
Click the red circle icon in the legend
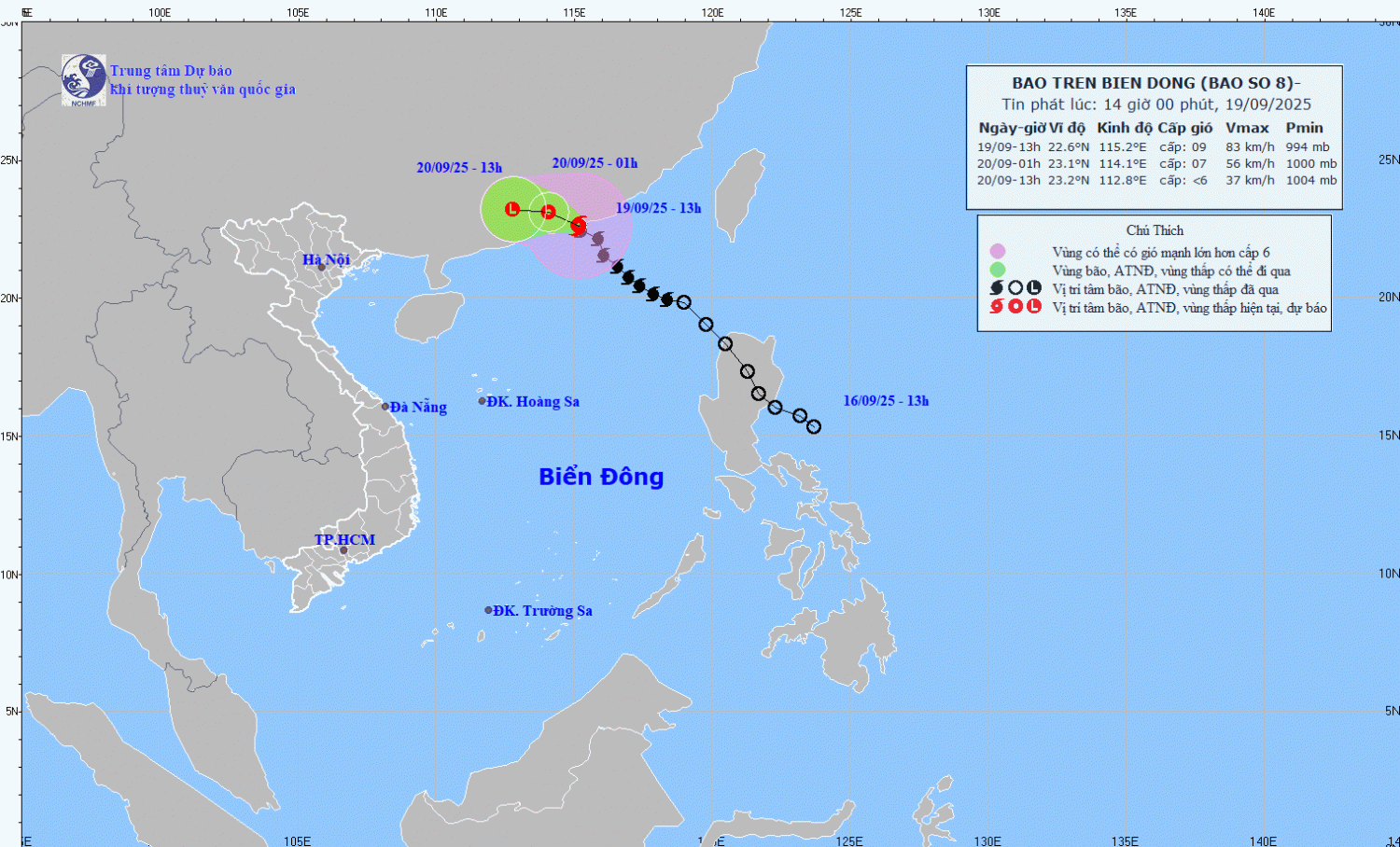pyautogui.click(x=1015, y=307)
